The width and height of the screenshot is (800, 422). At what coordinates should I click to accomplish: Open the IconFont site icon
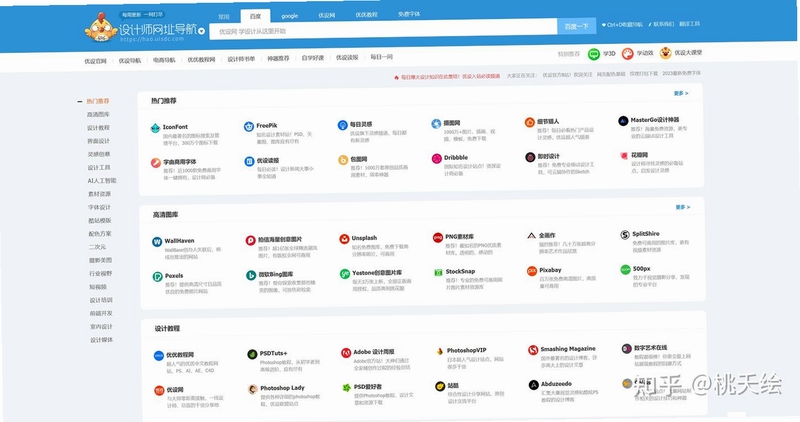pyautogui.click(x=156, y=128)
